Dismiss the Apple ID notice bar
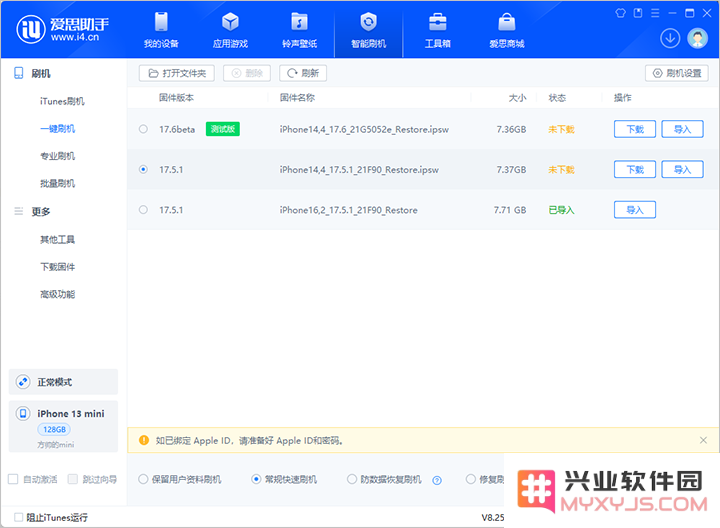This screenshot has height=528, width=720. click(703, 440)
